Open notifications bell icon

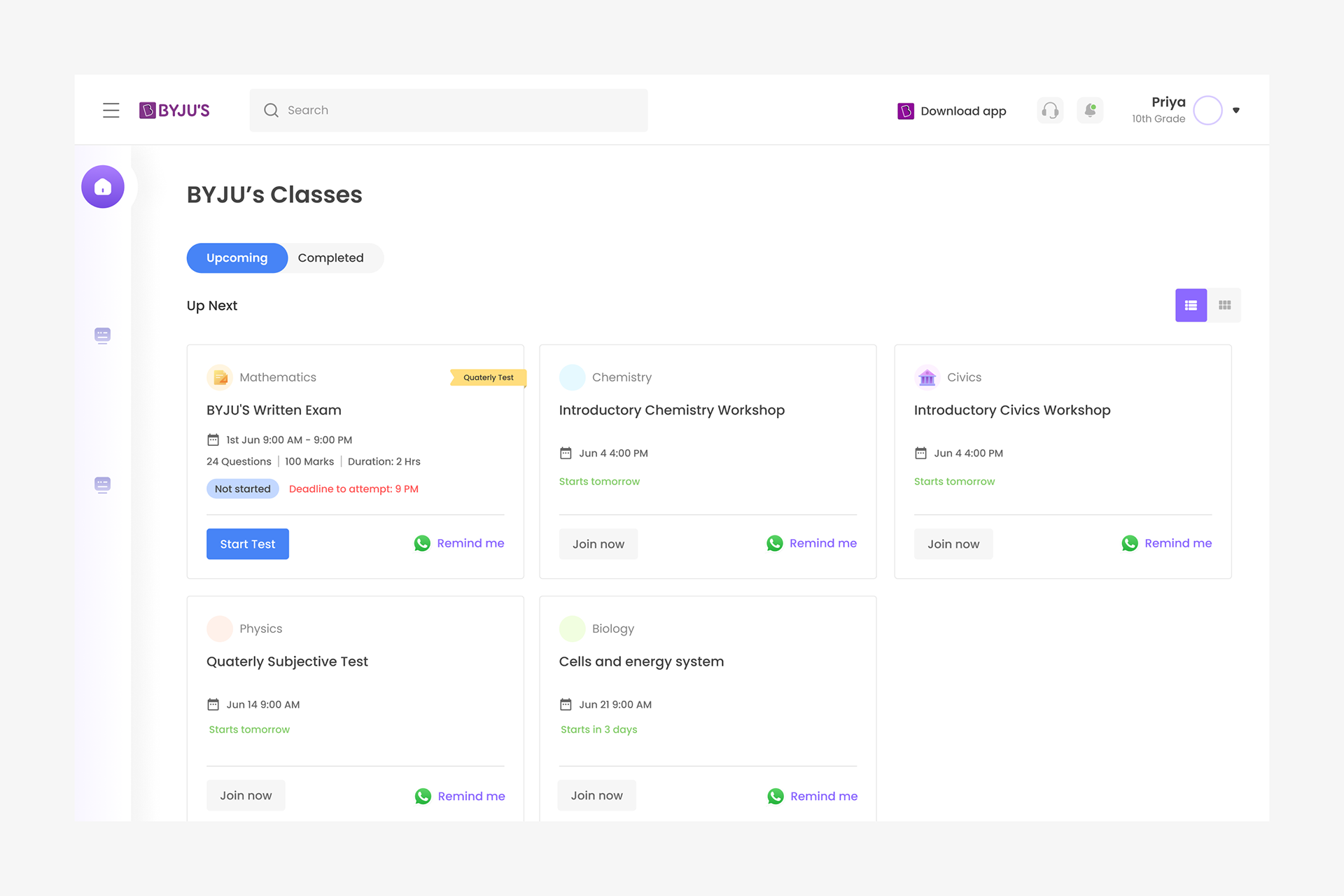1090,110
